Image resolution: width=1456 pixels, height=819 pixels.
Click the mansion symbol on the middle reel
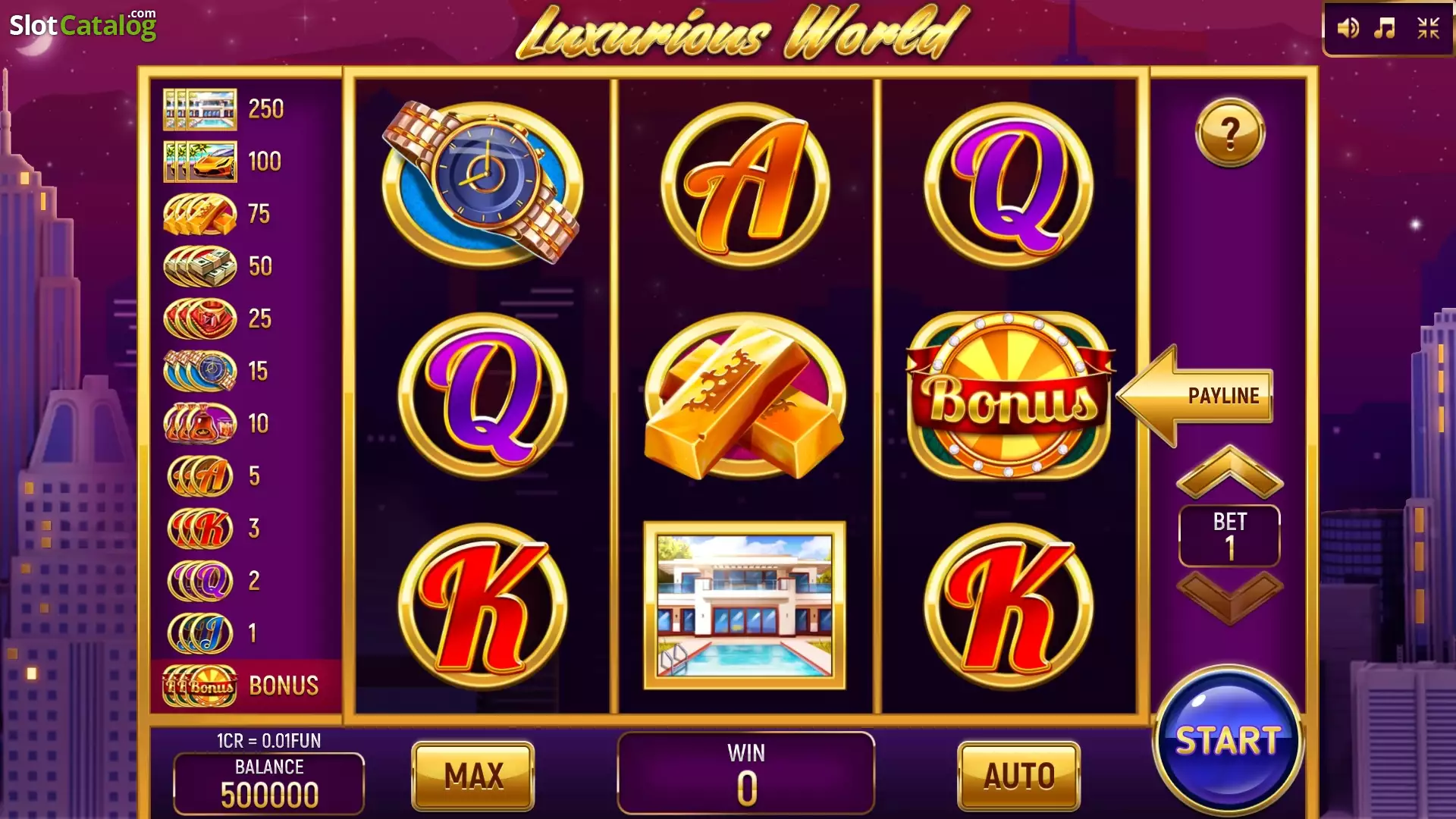pyautogui.click(x=745, y=605)
